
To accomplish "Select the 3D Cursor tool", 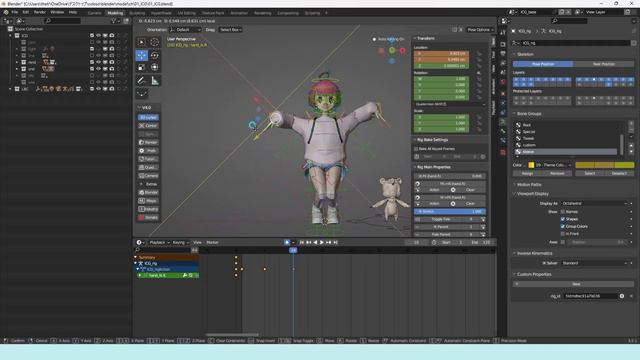I will pos(155,42).
